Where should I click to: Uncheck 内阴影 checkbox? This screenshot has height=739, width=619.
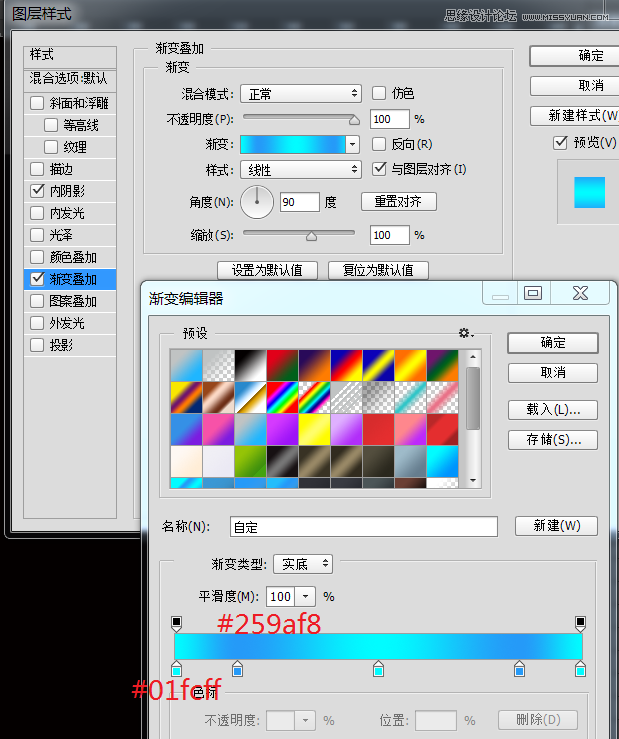pos(37,191)
